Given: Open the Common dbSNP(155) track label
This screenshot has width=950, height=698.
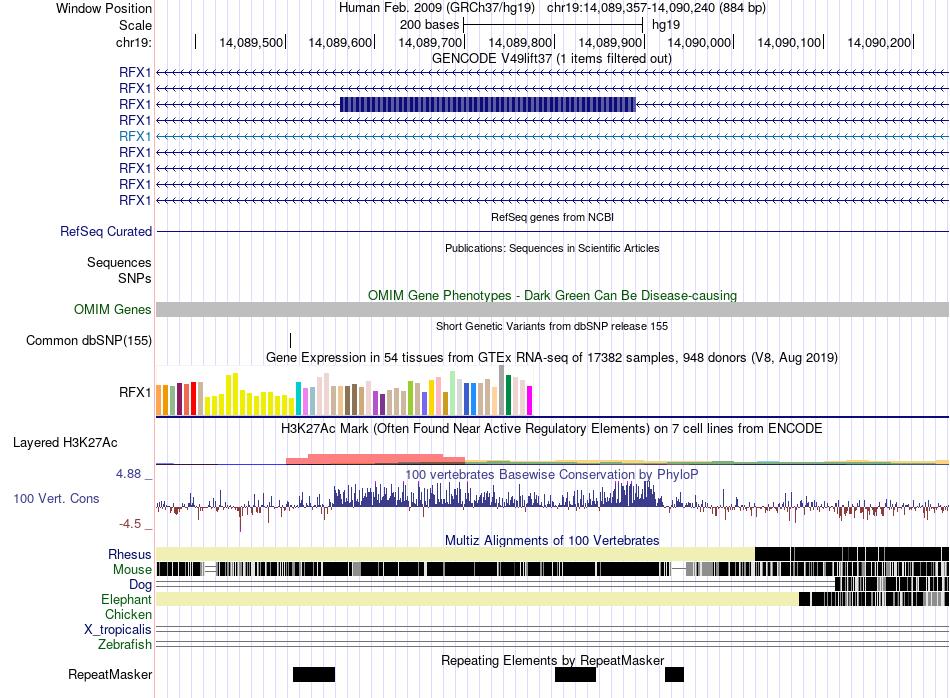Looking at the screenshot, I should point(89,341).
